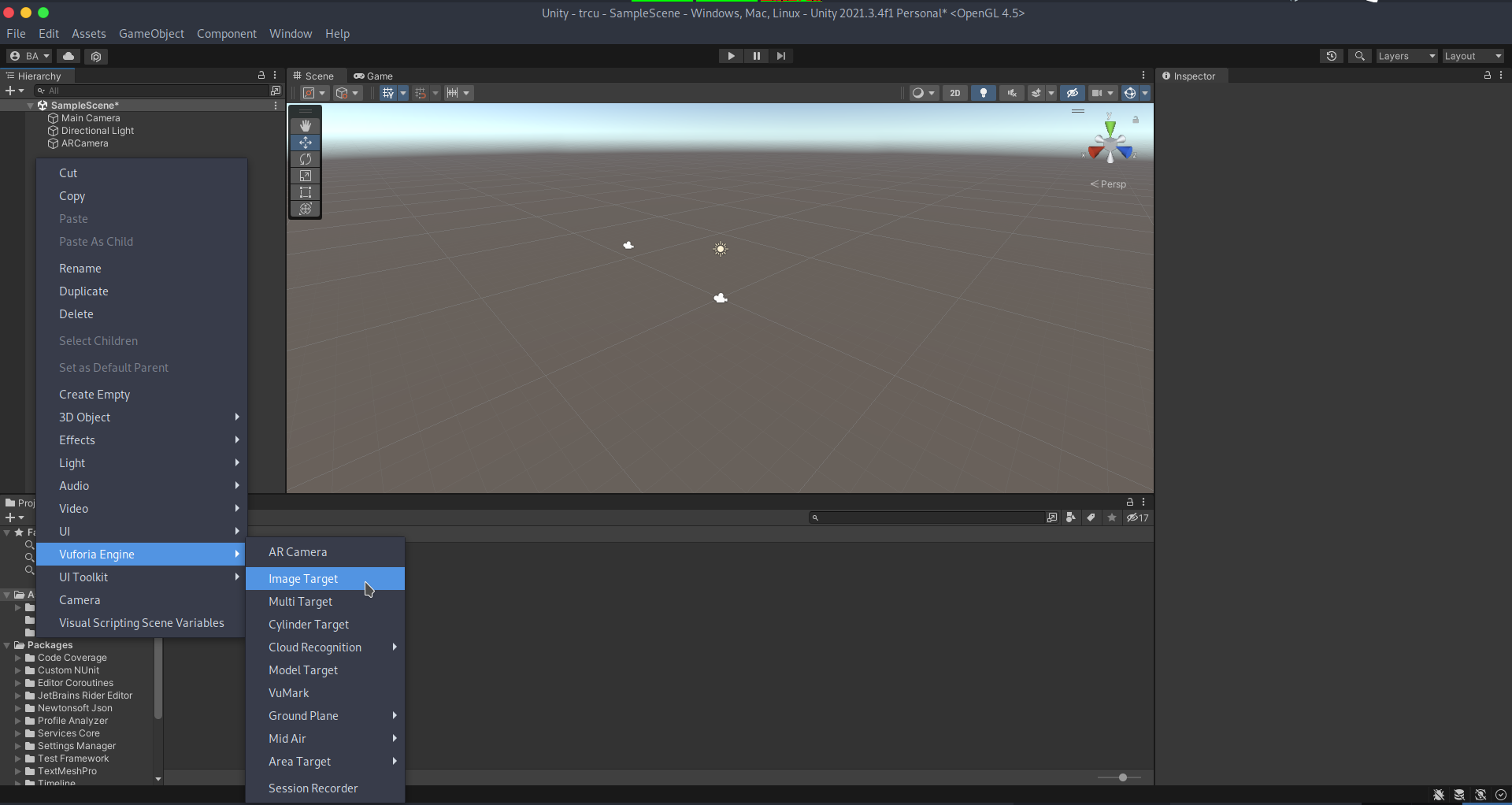The width and height of the screenshot is (1512, 805).
Task: Click the Play button
Action: [x=731, y=56]
